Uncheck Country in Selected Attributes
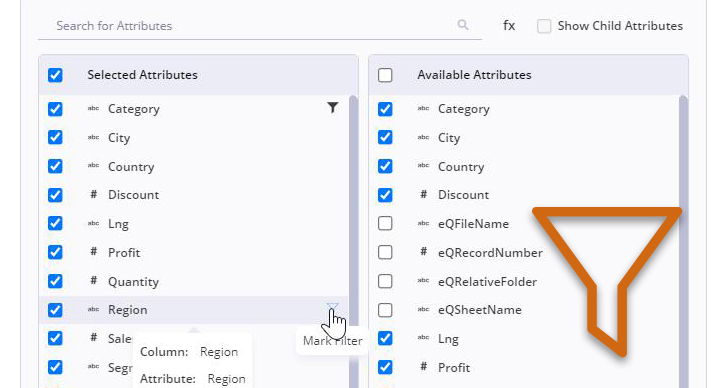Viewport: 715px width, 388px height. pyautogui.click(x=55, y=166)
